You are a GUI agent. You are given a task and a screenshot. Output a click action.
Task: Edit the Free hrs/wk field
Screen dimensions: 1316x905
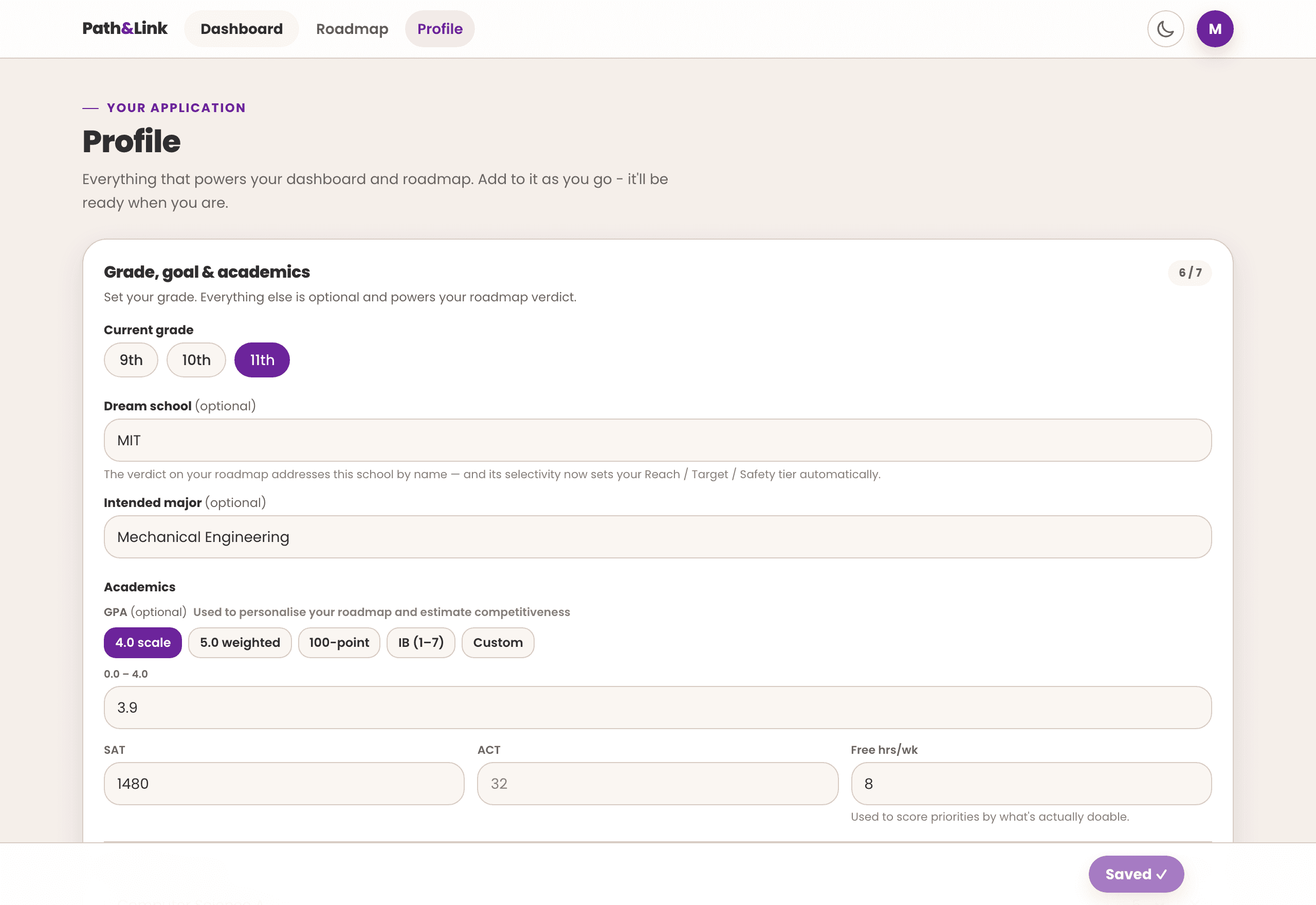[1031, 784]
